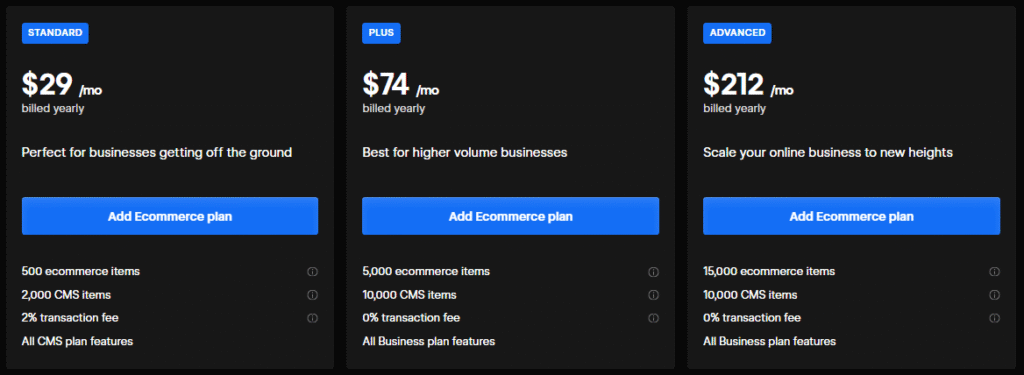Click the $29 /mo price
Image resolution: width=1024 pixels, height=375 pixels.
pyautogui.click(x=62, y=85)
